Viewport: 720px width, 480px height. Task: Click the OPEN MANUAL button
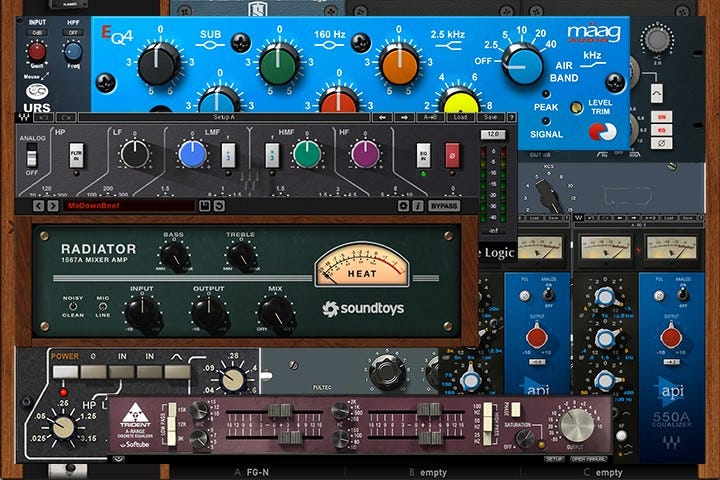pyautogui.click(x=589, y=459)
